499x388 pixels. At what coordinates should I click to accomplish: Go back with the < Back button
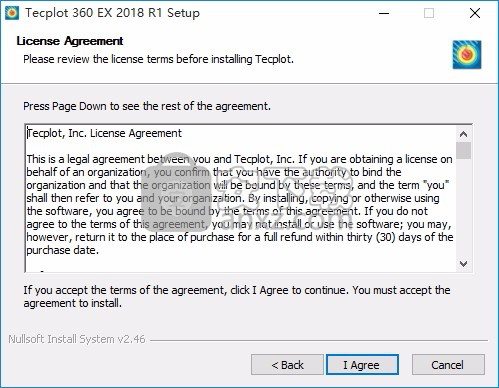coord(287,365)
